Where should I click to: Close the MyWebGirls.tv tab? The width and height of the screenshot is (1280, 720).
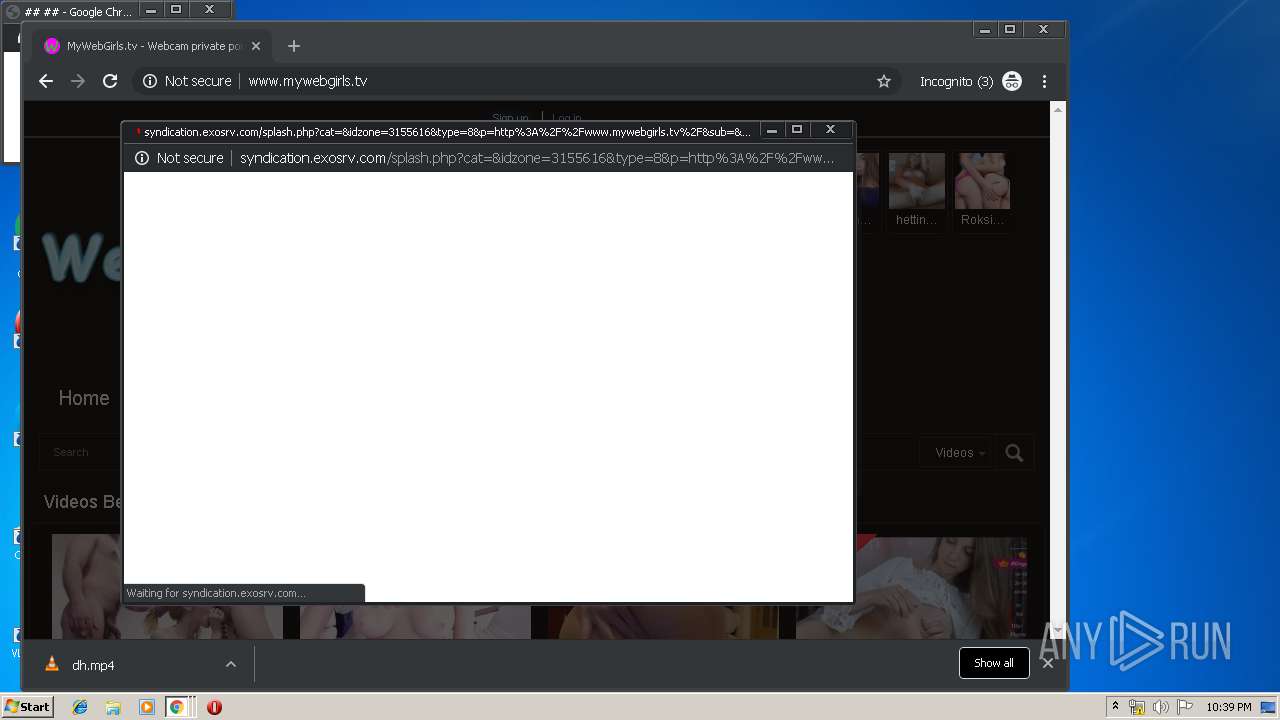pos(256,46)
